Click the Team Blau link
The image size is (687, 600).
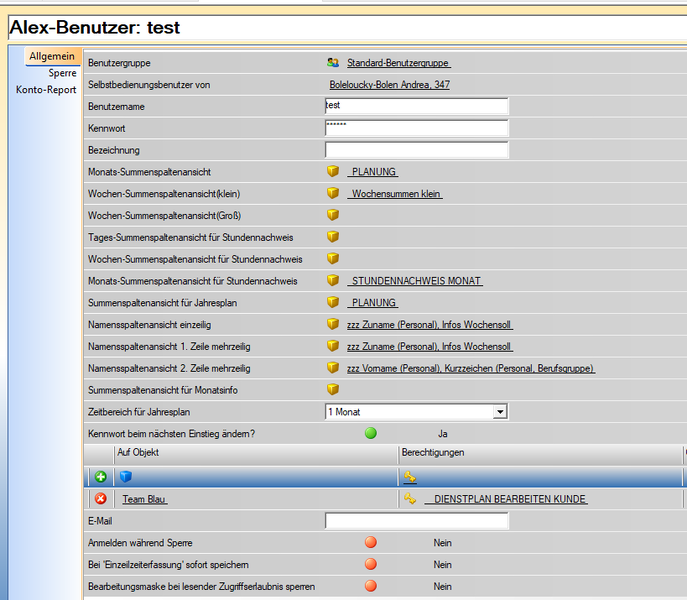144,499
